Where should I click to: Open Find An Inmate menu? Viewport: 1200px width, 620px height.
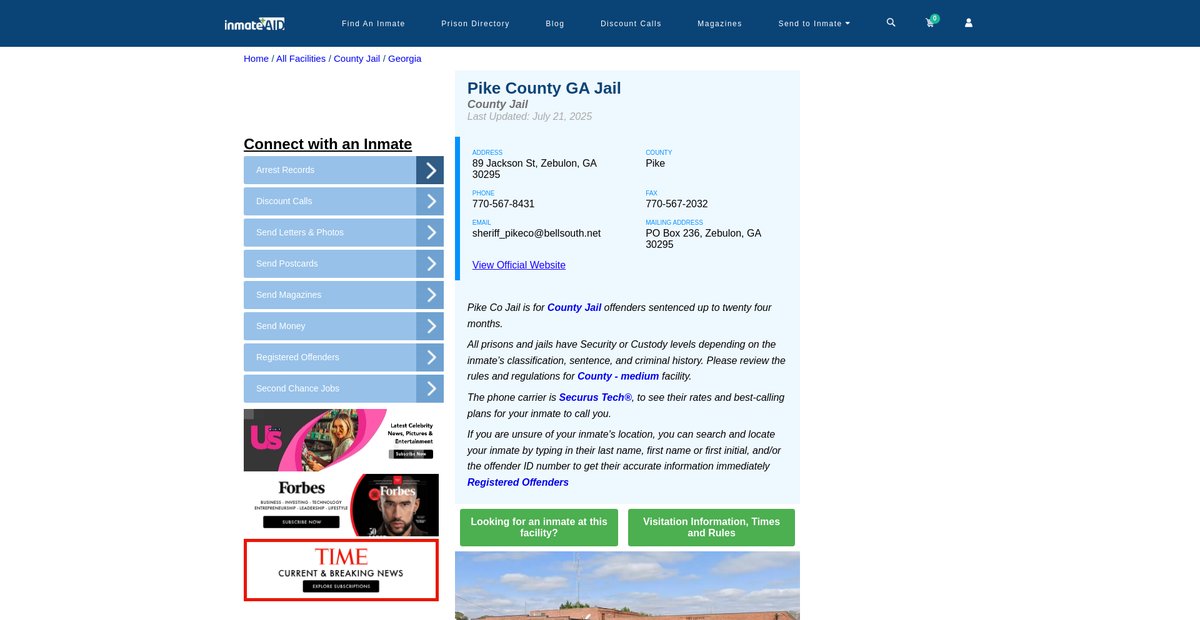[373, 23]
